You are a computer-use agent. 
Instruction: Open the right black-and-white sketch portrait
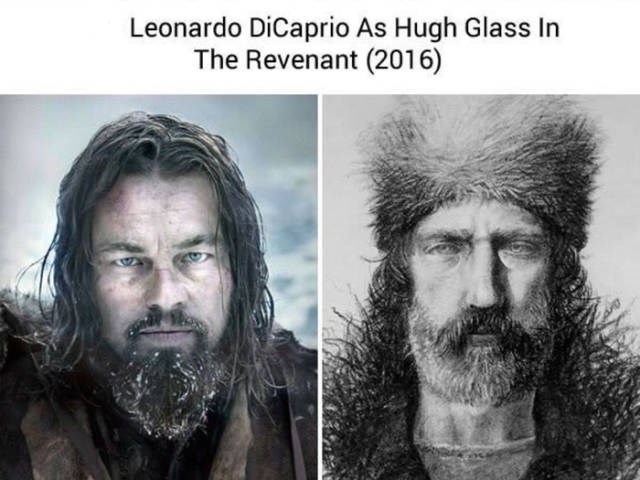(x=481, y=287)
